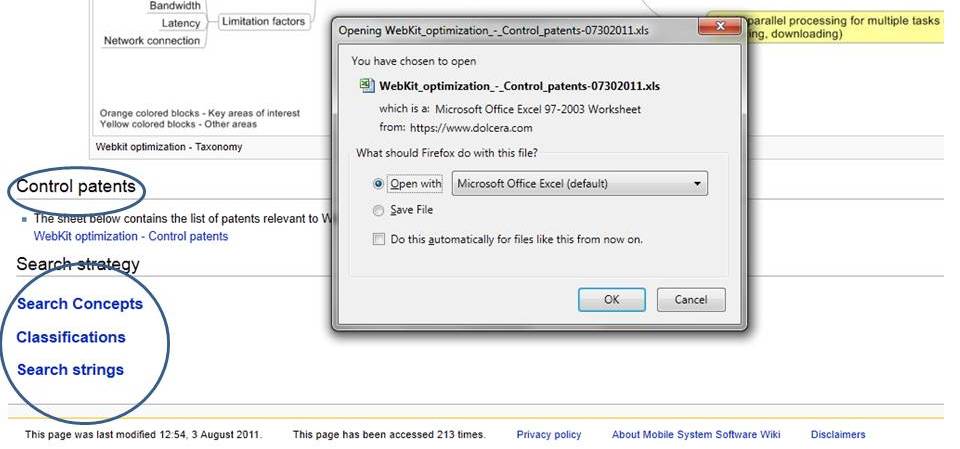The image size is (960, 449).
Task: Cancel the file opening dialog
Action: pos(691,299)
